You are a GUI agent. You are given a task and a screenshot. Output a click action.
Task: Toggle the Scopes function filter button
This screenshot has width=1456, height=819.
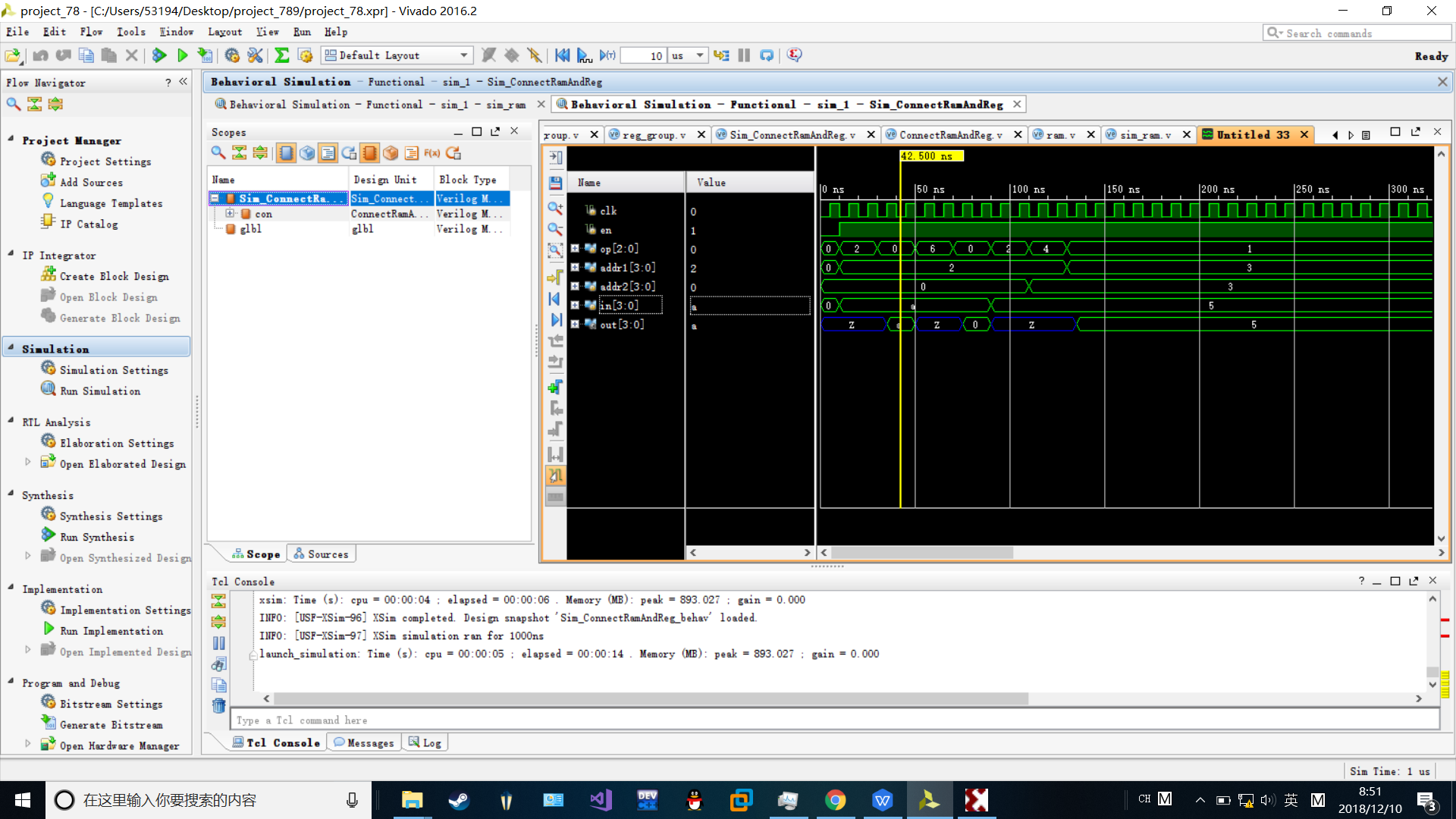click(432, 153)
